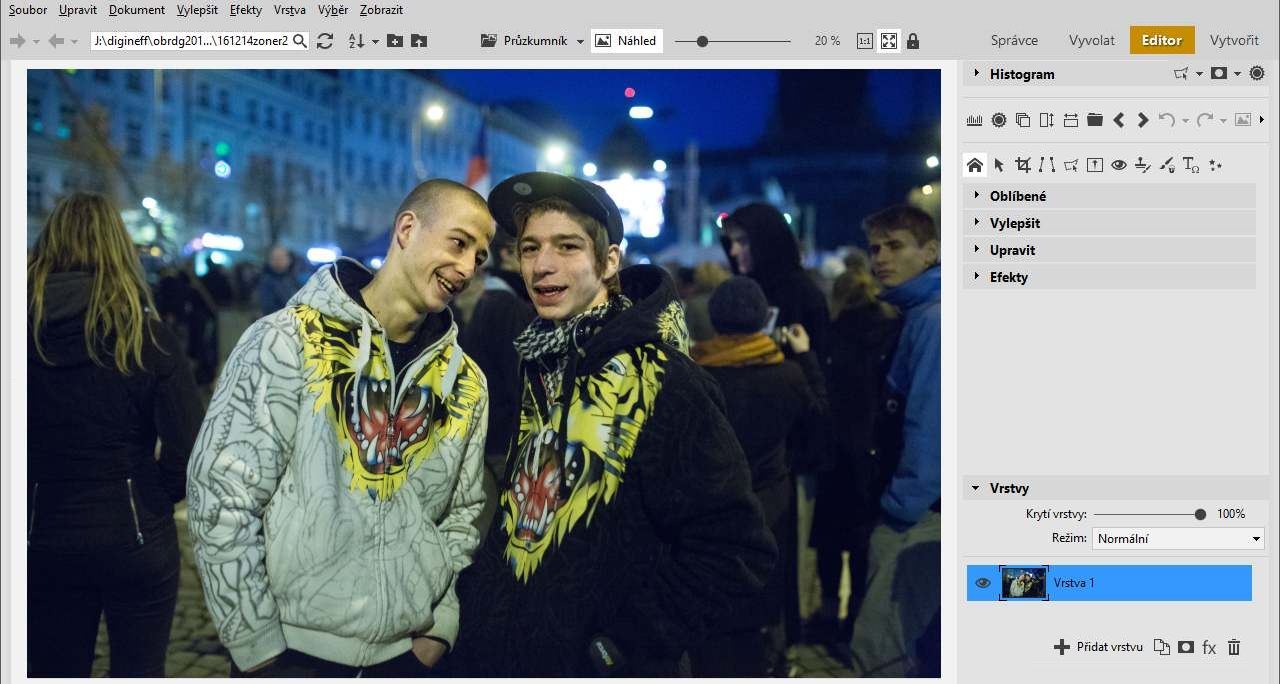The height and width of the screenshot is (684, 1280).
Task: Click the overlapping pages copy icon in toolbar
Action: pos(1023,120)
